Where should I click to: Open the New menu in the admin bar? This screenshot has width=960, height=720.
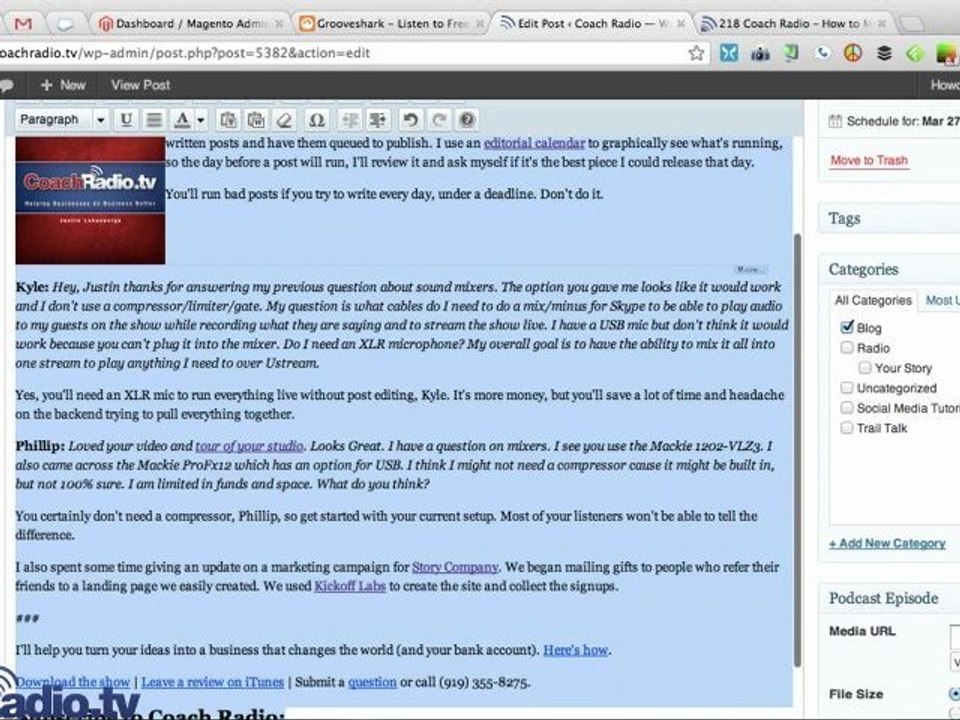[63, 86]
